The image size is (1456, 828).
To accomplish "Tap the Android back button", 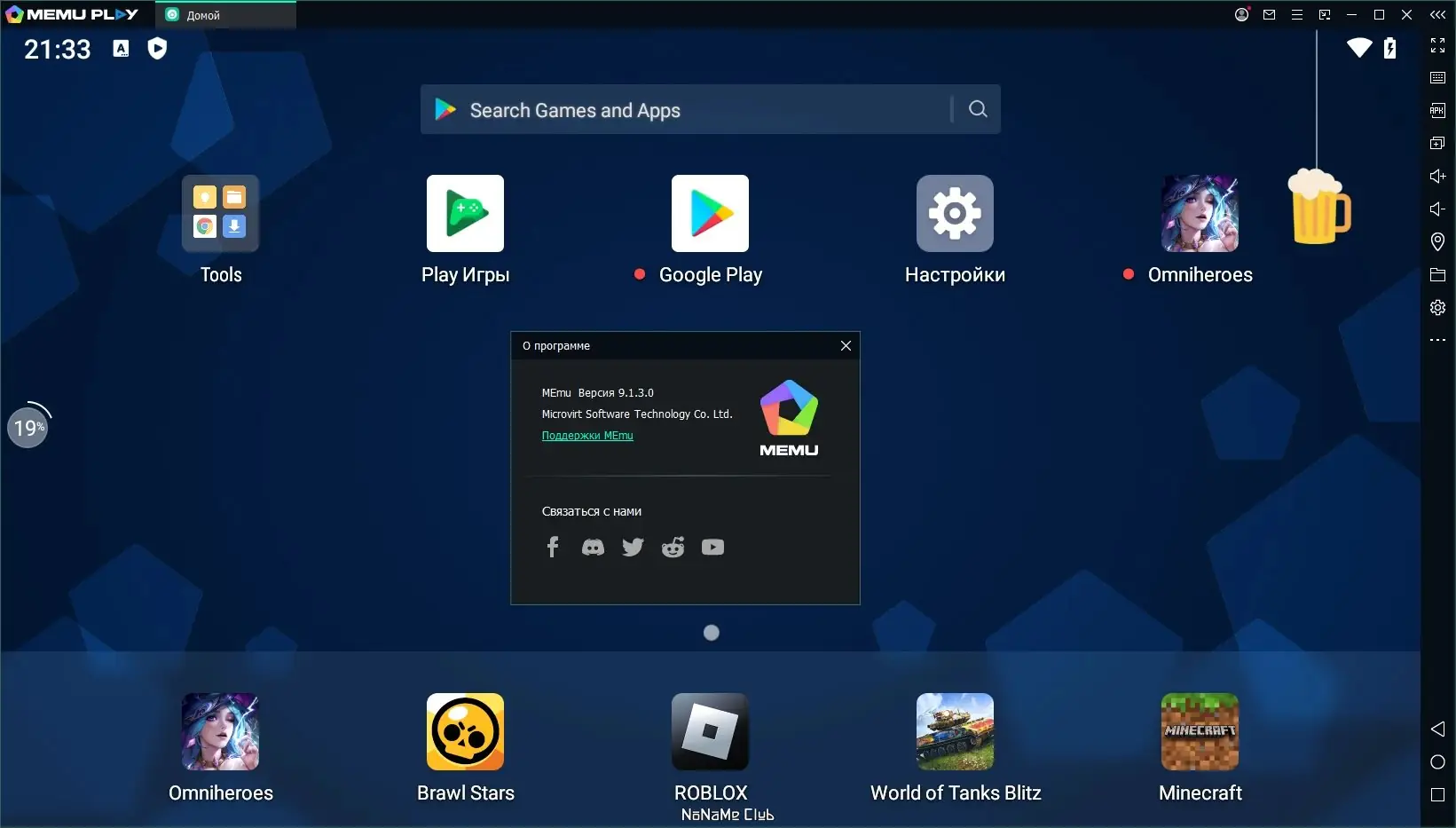I will click(x=1438, y=729).
